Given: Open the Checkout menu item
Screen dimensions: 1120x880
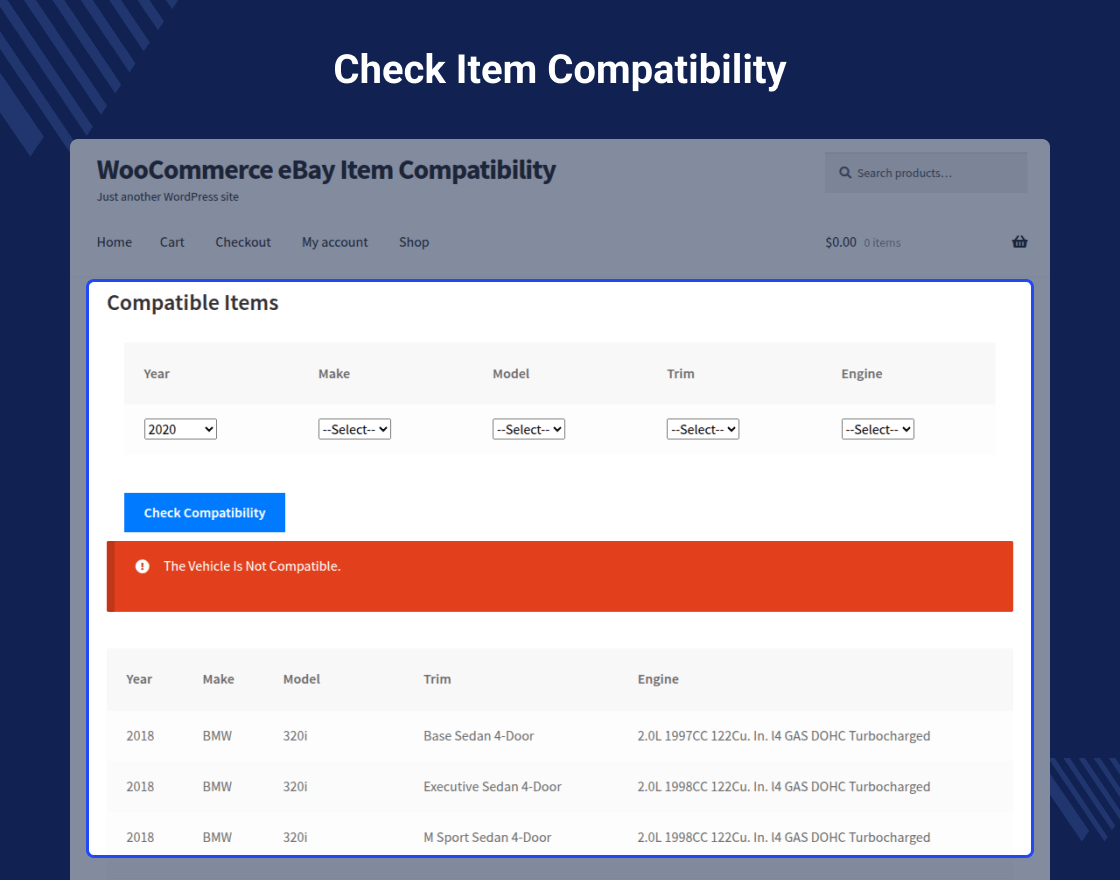Looking at the screenshot, I should pos(243,242).
